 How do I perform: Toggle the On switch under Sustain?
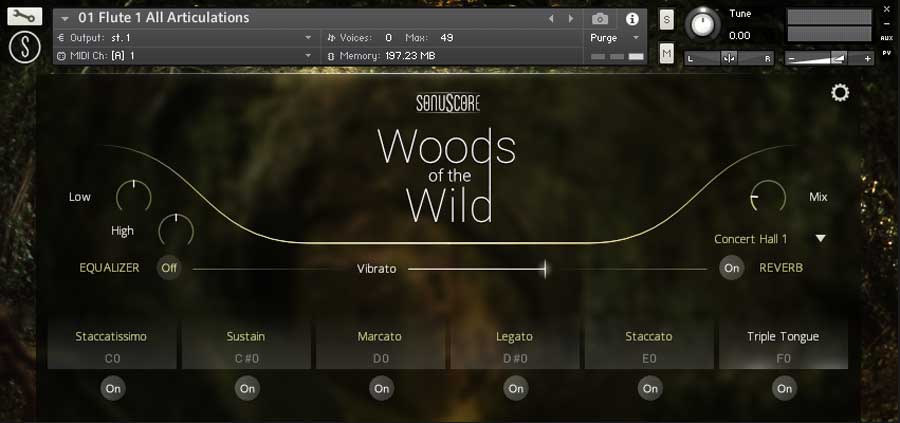coord(247,389)
